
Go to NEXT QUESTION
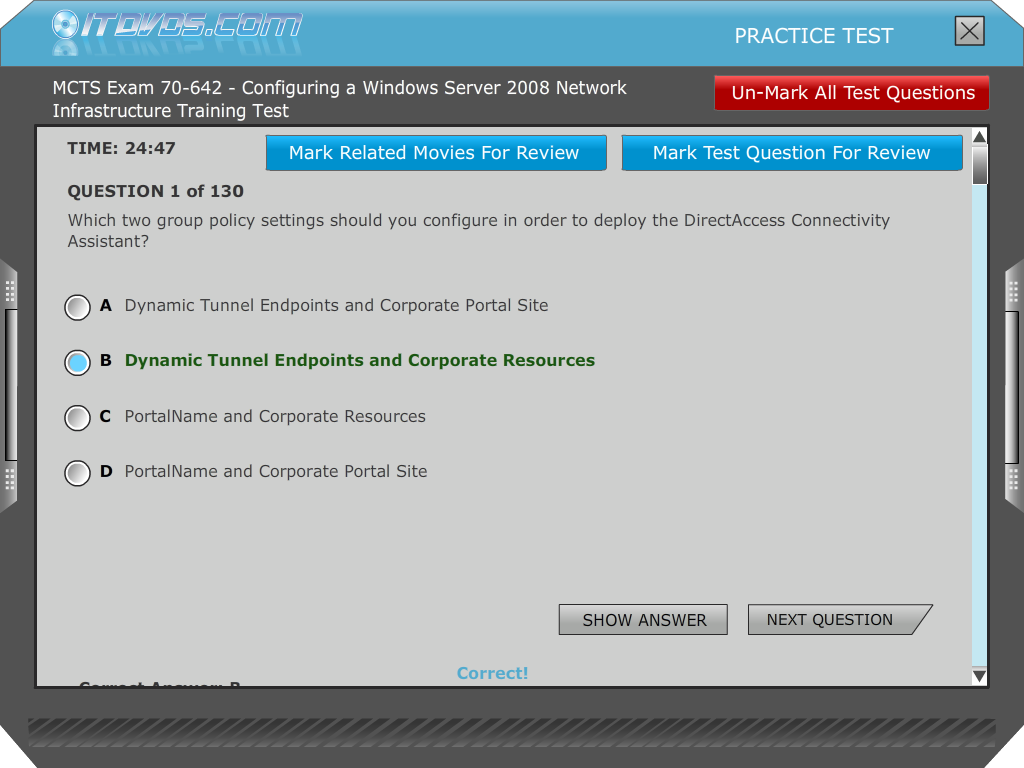(x=838, y=620)
